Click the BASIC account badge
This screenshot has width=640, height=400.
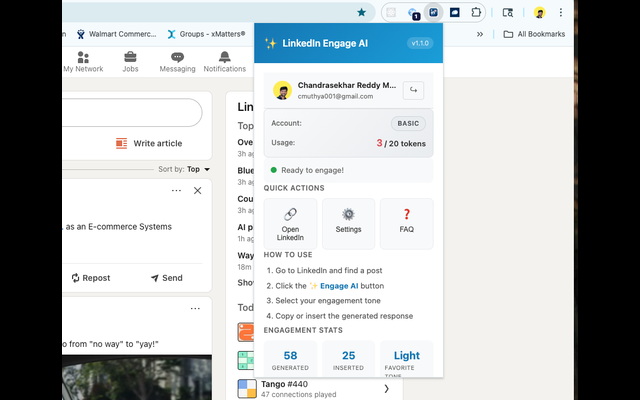[408, 123]
